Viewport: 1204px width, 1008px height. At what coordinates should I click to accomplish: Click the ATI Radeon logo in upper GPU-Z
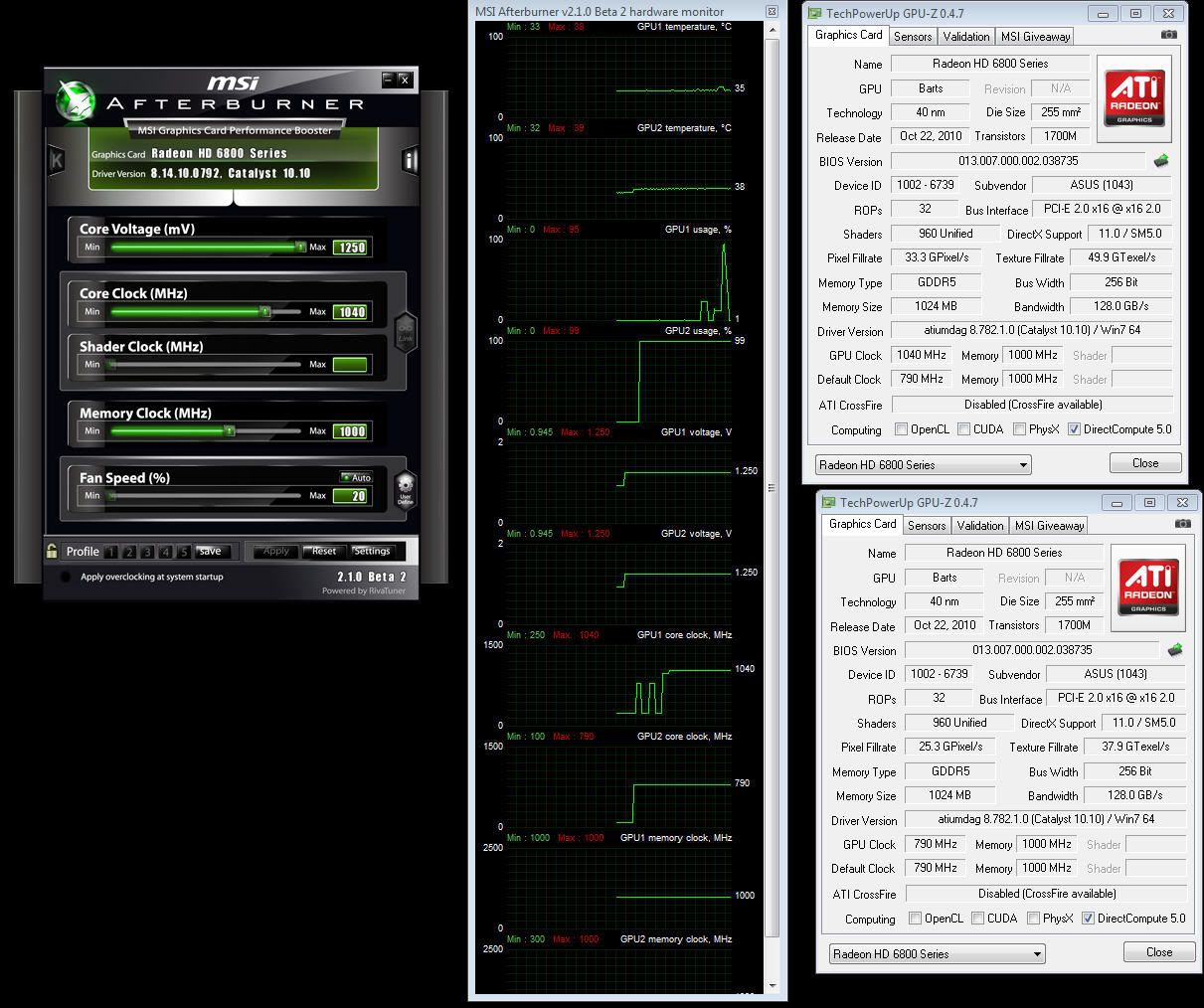tap(1134, 97)
